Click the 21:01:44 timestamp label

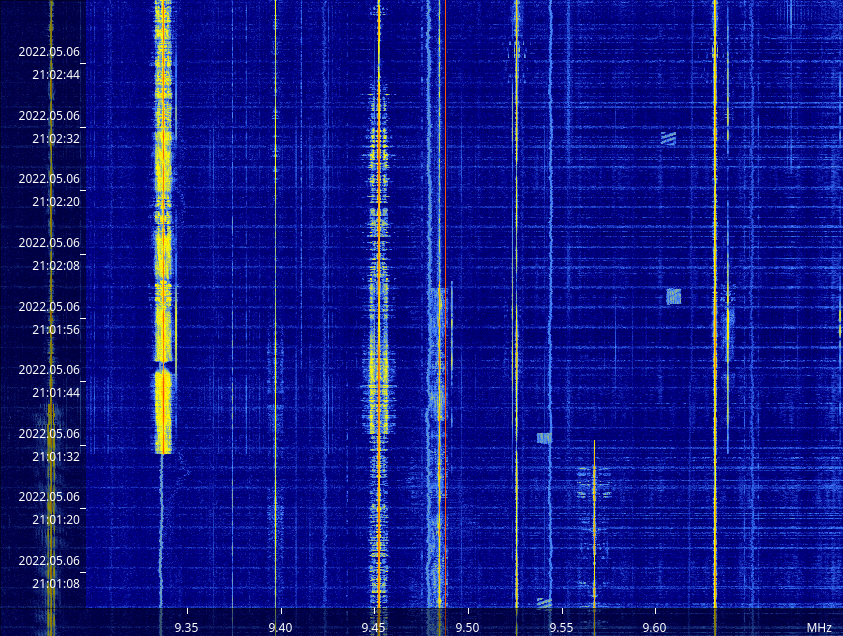coord(56,392)
